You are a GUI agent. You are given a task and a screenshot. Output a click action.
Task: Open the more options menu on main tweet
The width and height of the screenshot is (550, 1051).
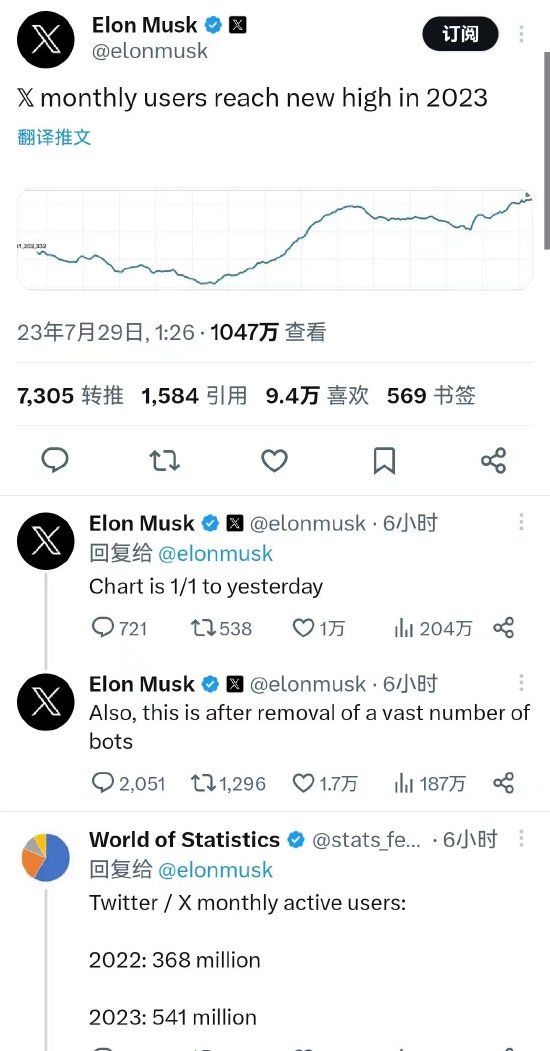tap(521, 34)
